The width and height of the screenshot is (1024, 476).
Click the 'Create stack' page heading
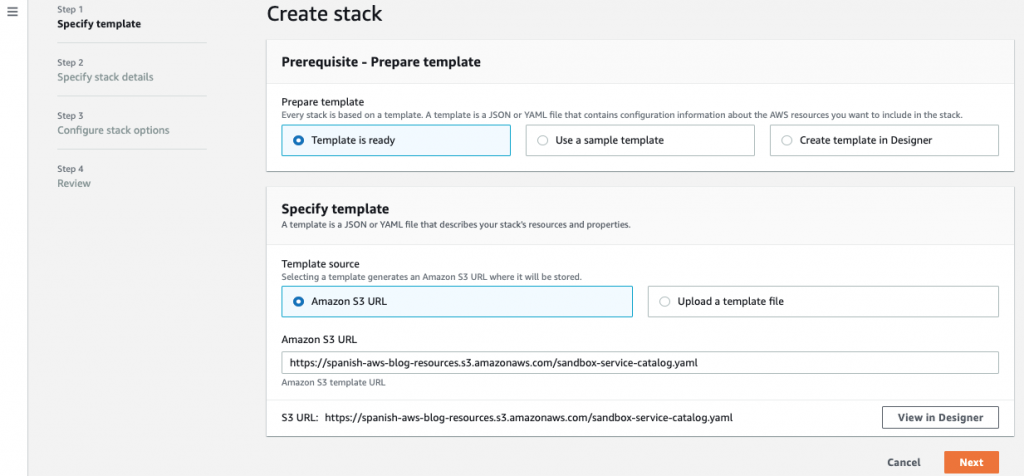tap(324, 14)
